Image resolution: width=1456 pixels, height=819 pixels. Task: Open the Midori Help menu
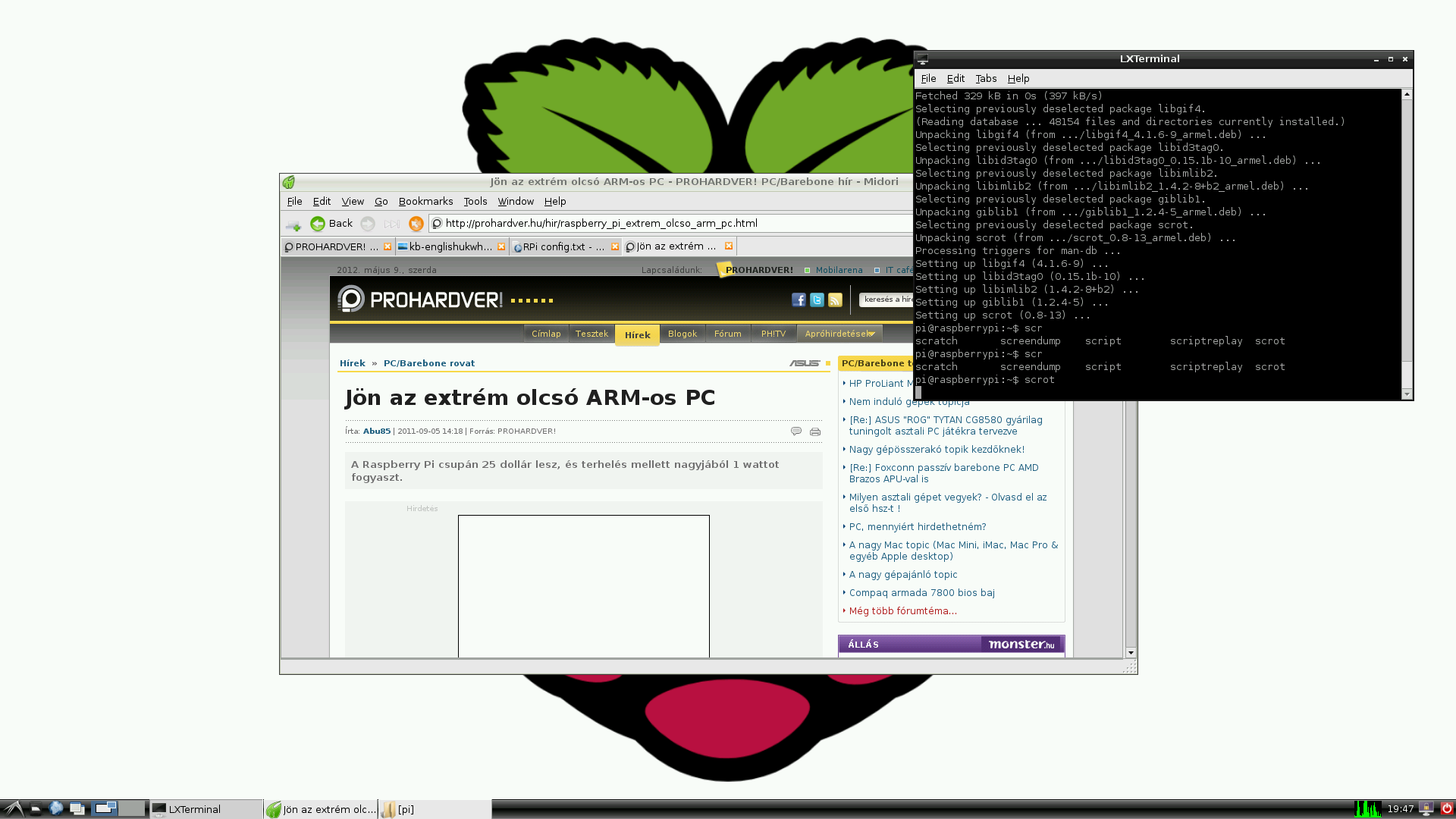click(555, 202)
